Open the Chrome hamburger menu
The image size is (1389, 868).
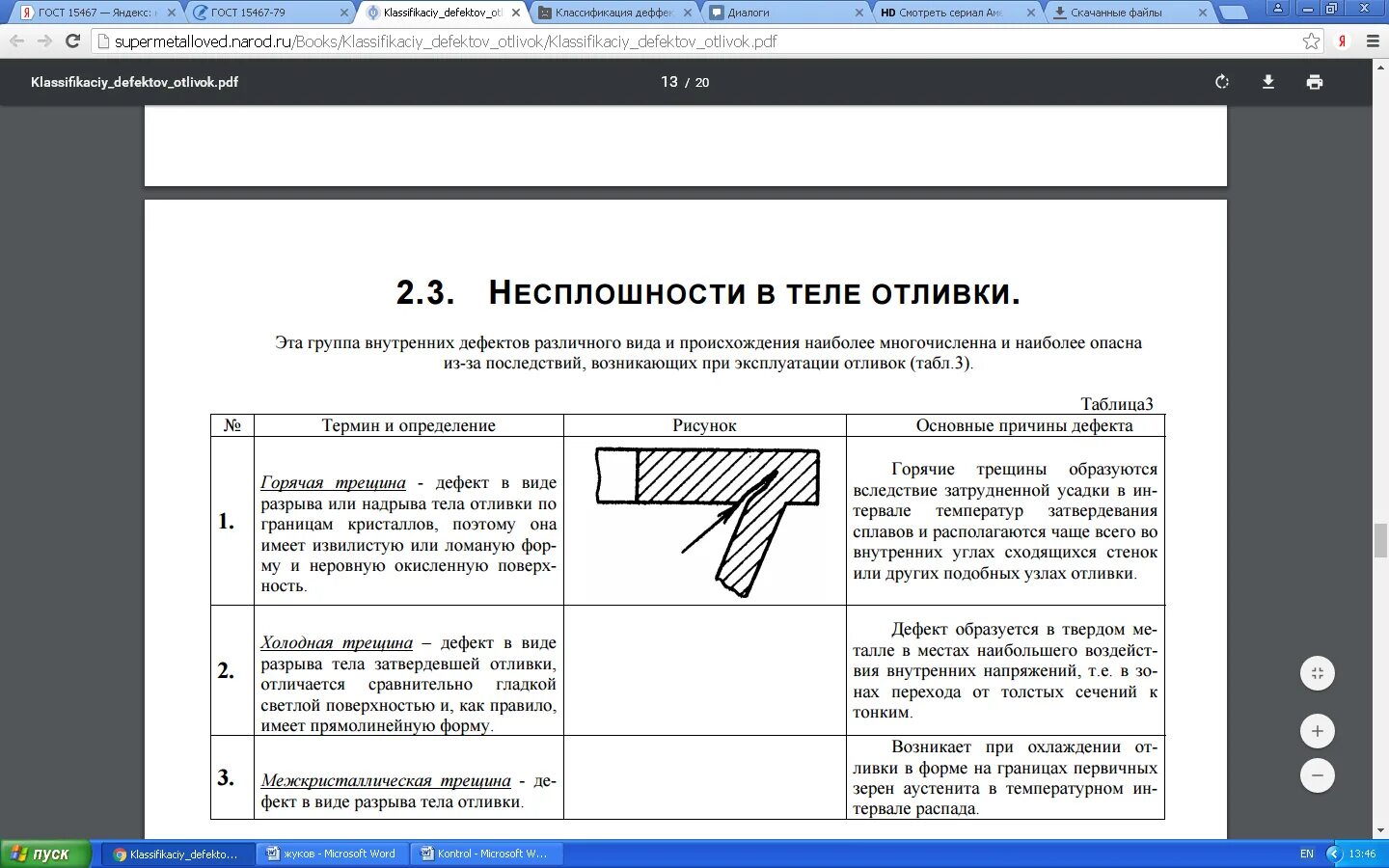[x=1373, y=41]
